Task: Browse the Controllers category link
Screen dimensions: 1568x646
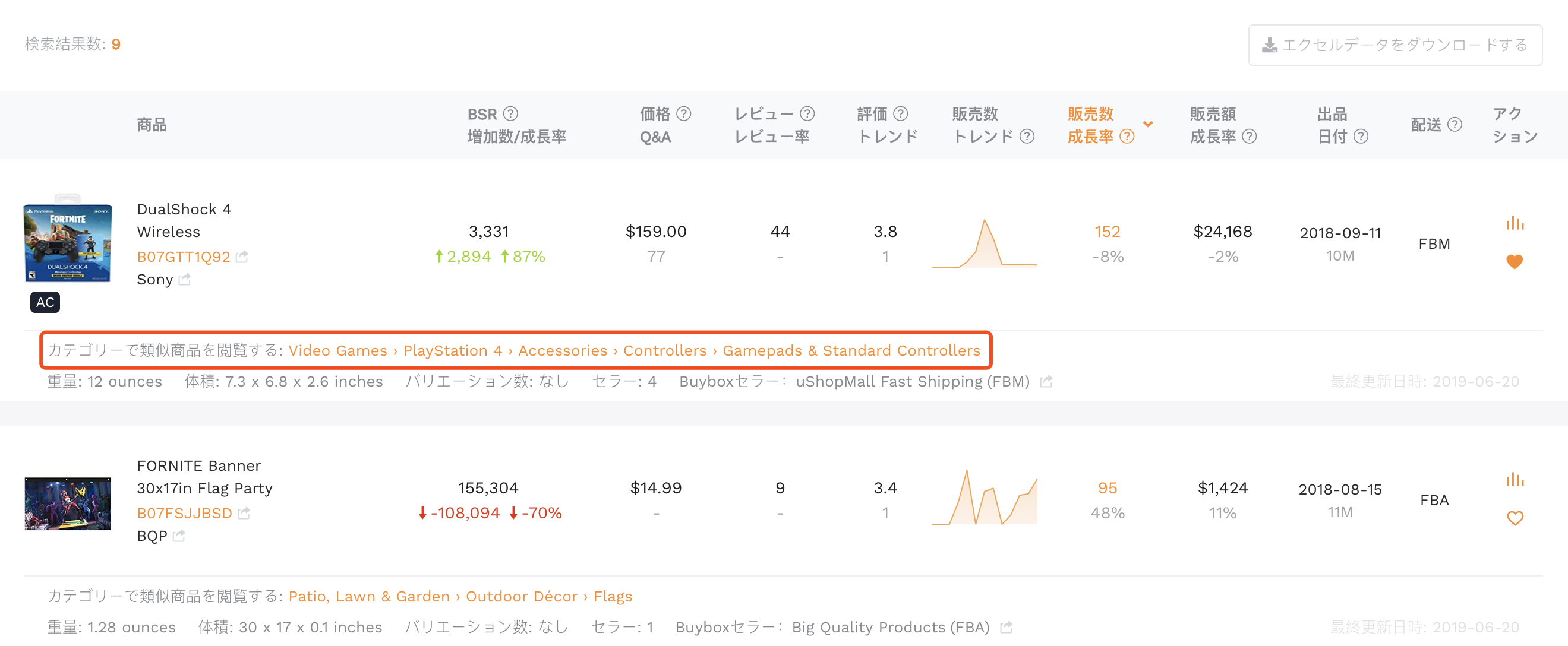Action: tap(665, 351)
